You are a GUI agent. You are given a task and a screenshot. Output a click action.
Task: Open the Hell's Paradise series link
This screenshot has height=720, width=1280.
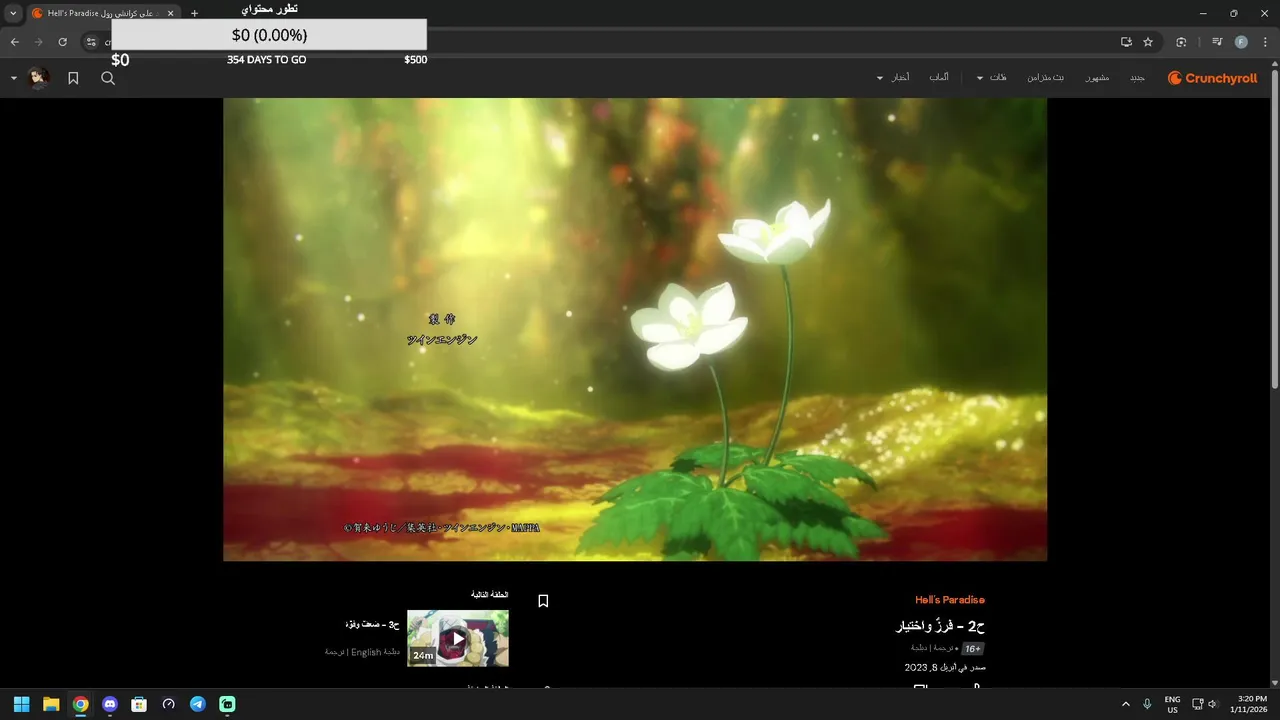point(950,600)
